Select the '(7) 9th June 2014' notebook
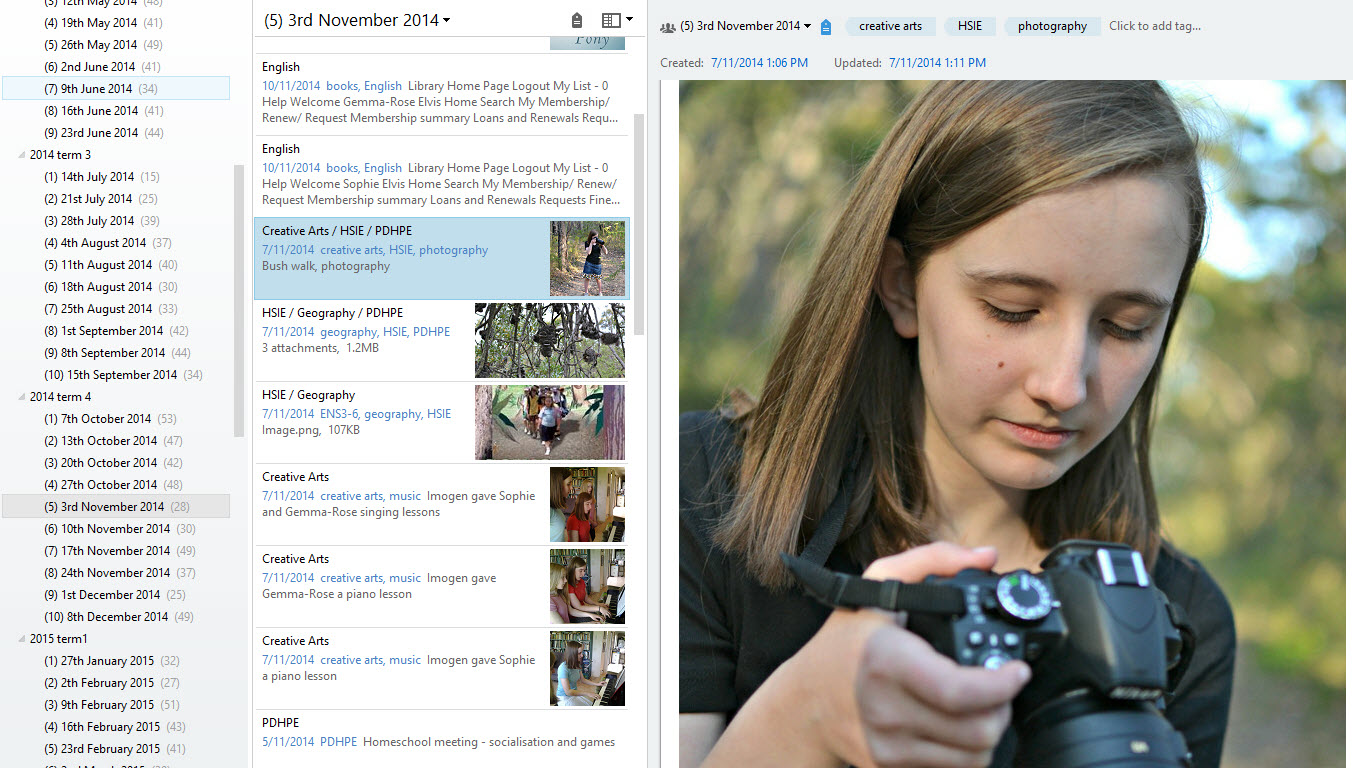The image size is (1353, 768). (88, 89)
